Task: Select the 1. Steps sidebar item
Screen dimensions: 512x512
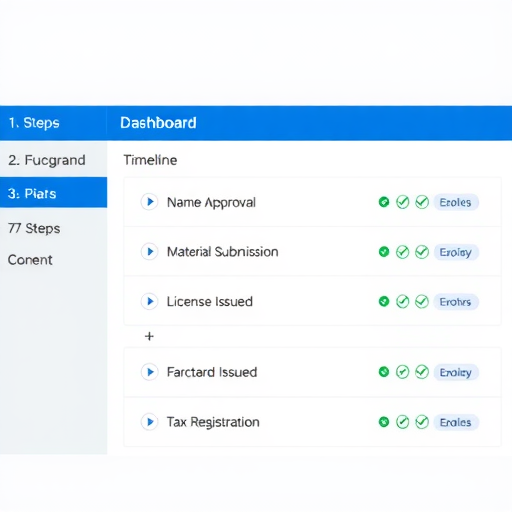Action: point(53,123)
